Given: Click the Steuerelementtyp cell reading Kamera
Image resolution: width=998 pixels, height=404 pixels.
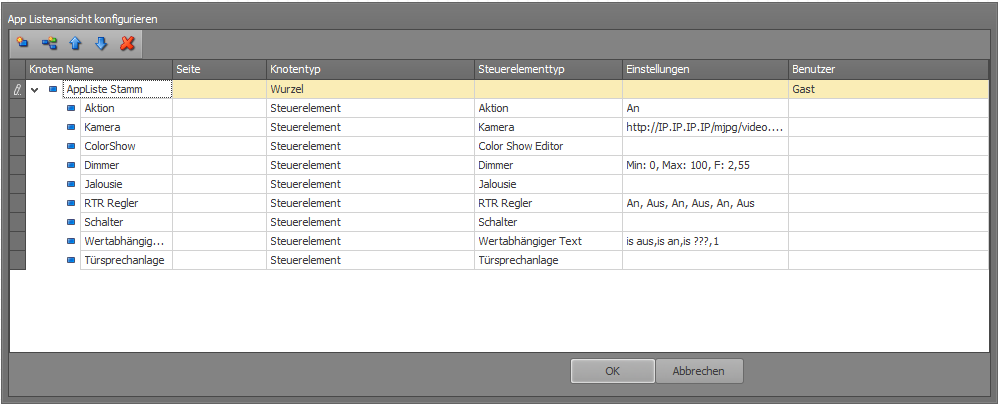Looking at the screenshot, I should tap(548, 128).
